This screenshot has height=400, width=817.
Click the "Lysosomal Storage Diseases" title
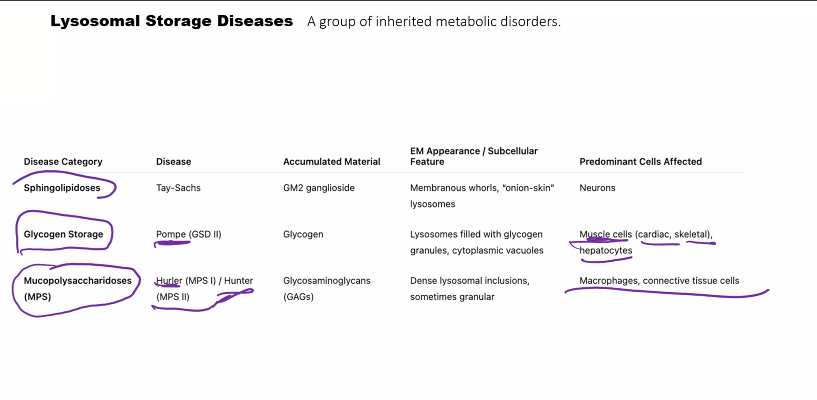point(171,21)
